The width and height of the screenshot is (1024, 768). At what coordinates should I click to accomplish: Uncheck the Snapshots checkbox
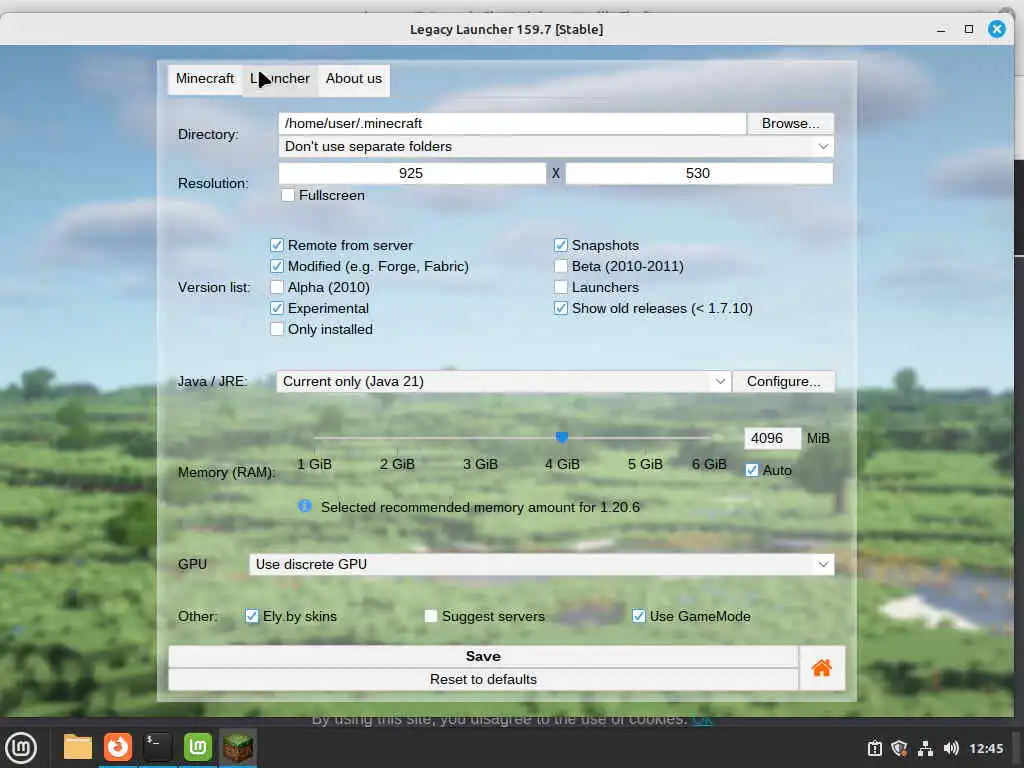(x=560, y=245)
